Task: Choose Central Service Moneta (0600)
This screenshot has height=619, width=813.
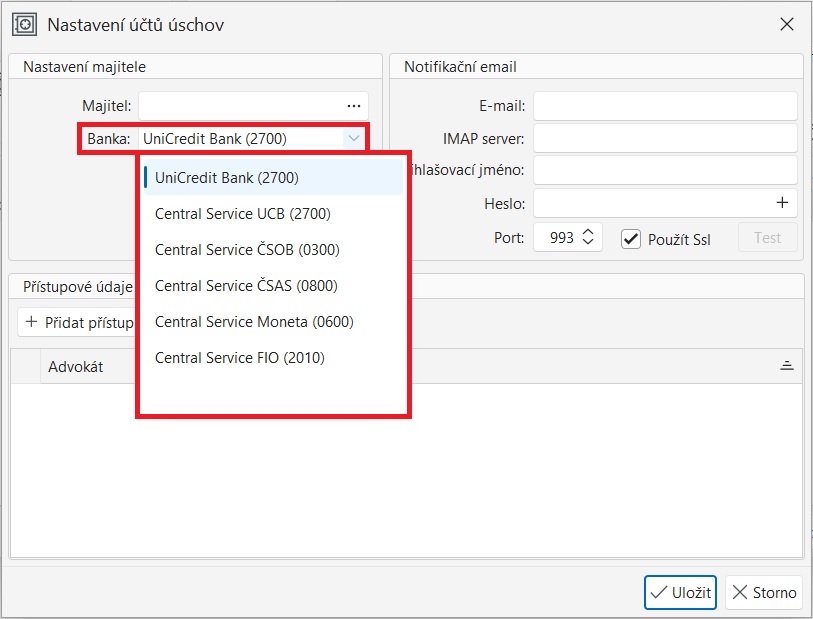Action: tap(254, 322)
